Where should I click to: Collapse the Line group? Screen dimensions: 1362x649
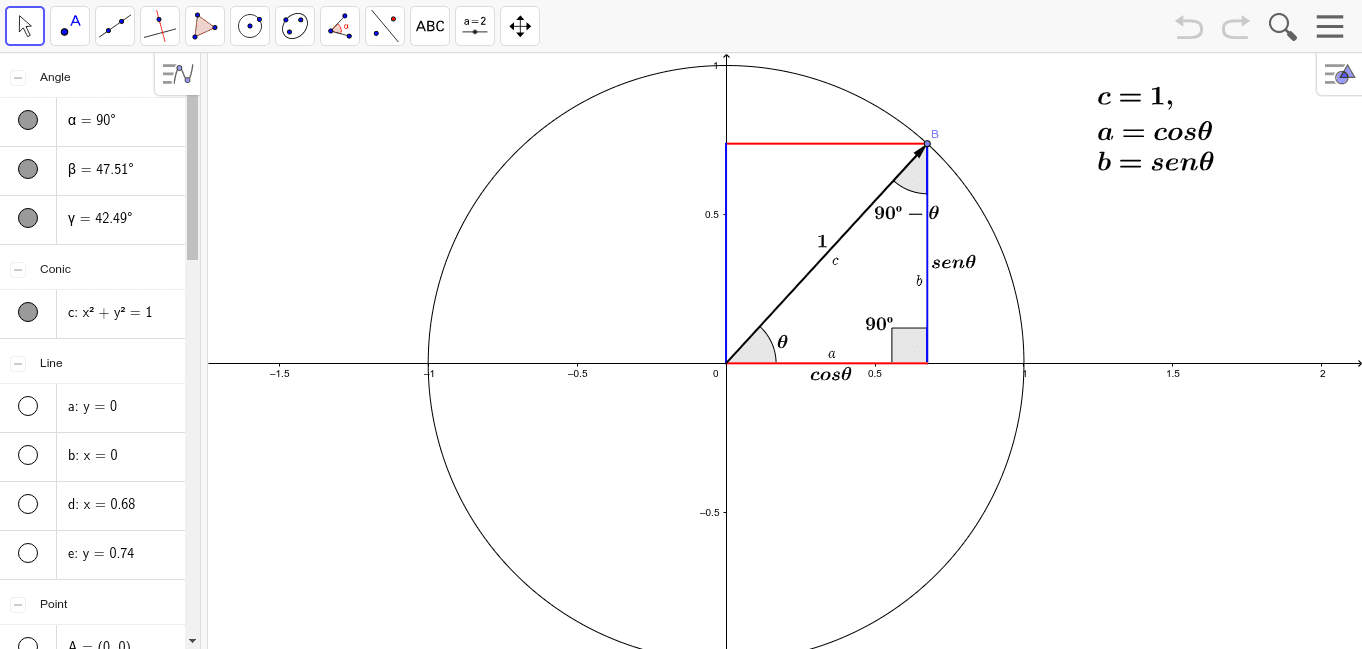[18, 363]
